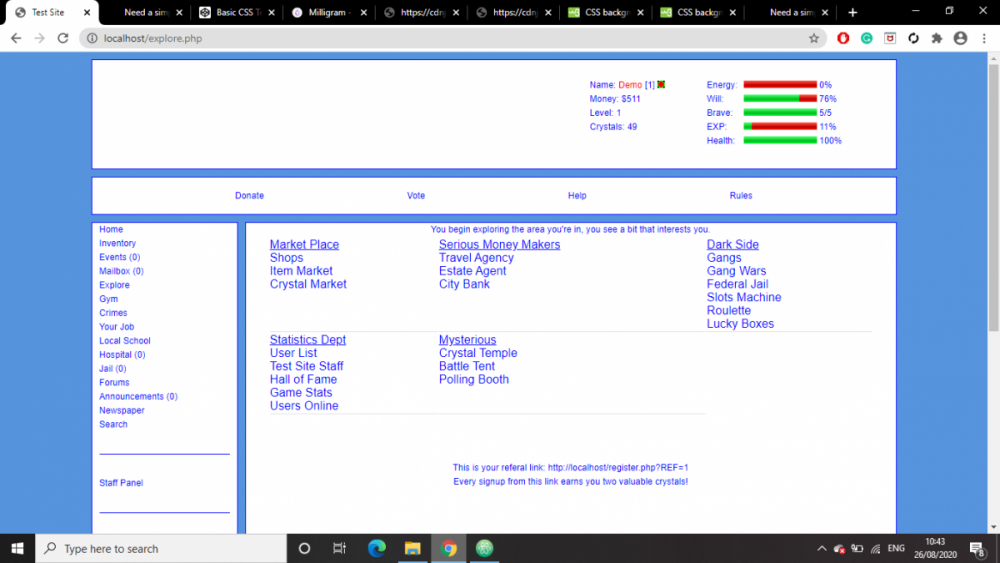The width and height of the screenshot is (1000, 563).
Task: Open Task View in the taskbar
Action: pos(340,548)
